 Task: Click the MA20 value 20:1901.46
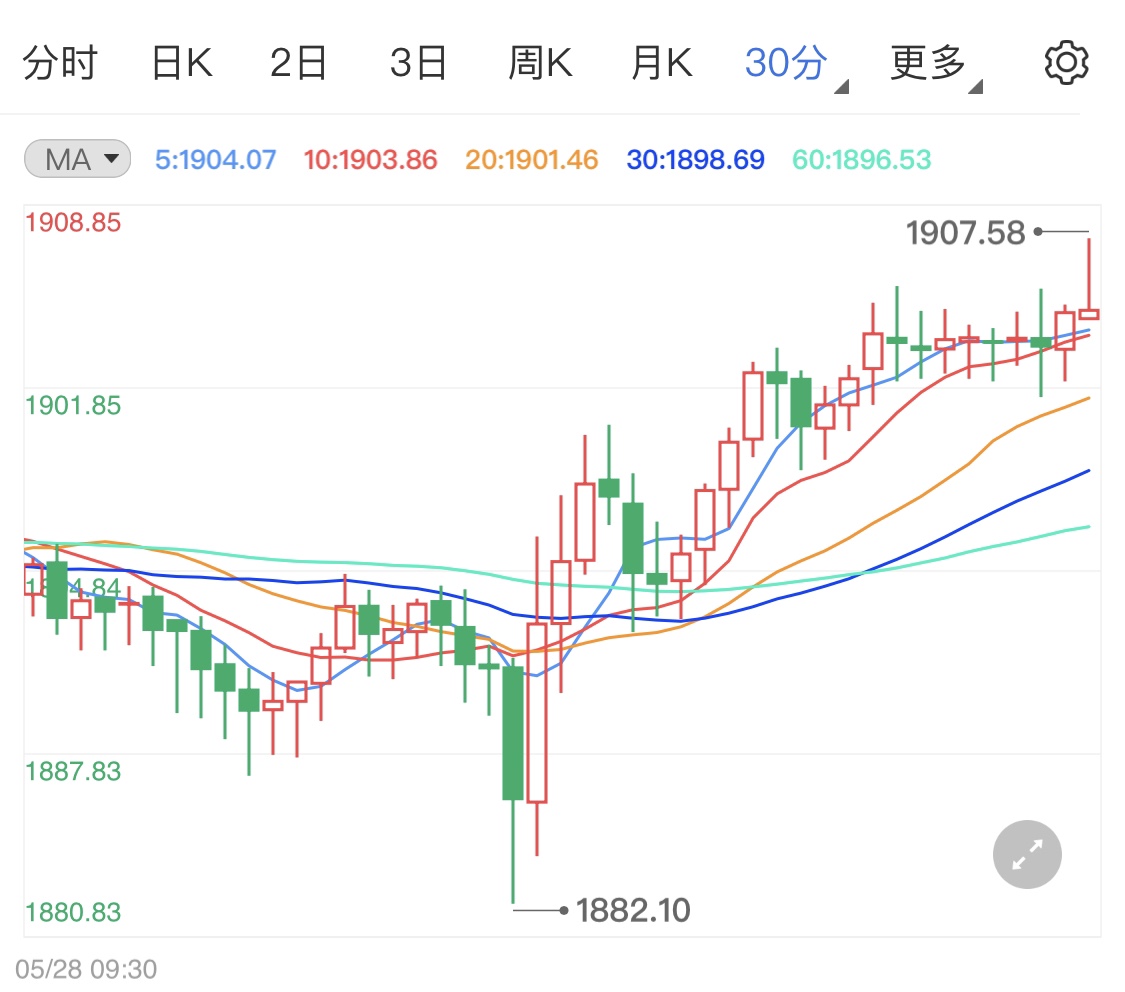(x=532, y=159)
